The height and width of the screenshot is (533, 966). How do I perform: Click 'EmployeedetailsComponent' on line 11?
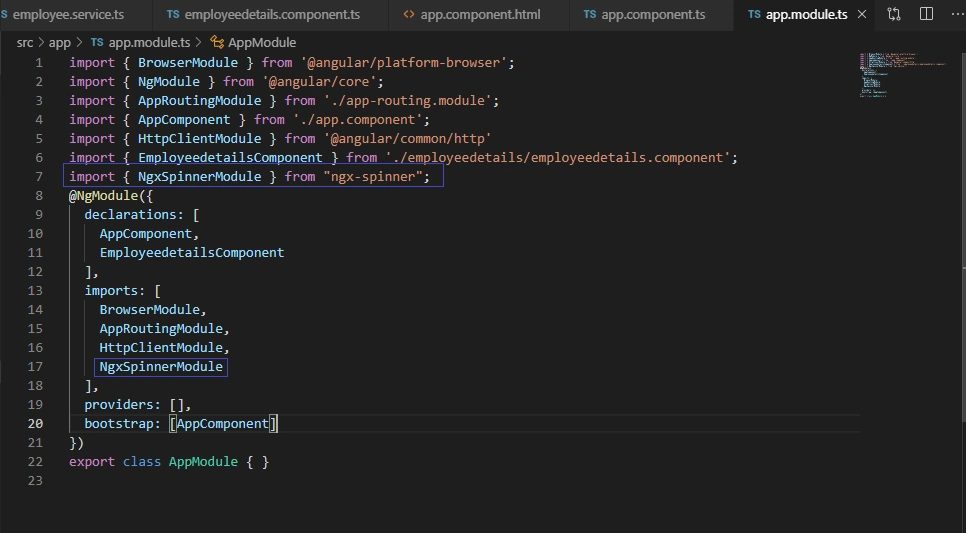pos(192,253)
